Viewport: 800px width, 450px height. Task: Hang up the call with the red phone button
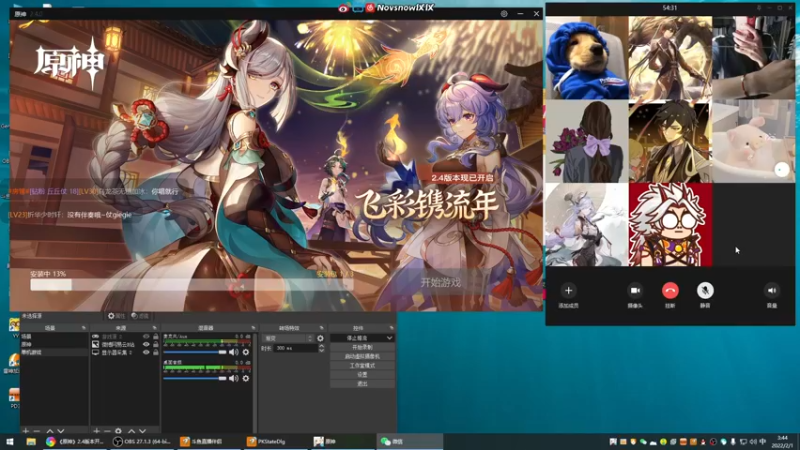pos(670,290)
